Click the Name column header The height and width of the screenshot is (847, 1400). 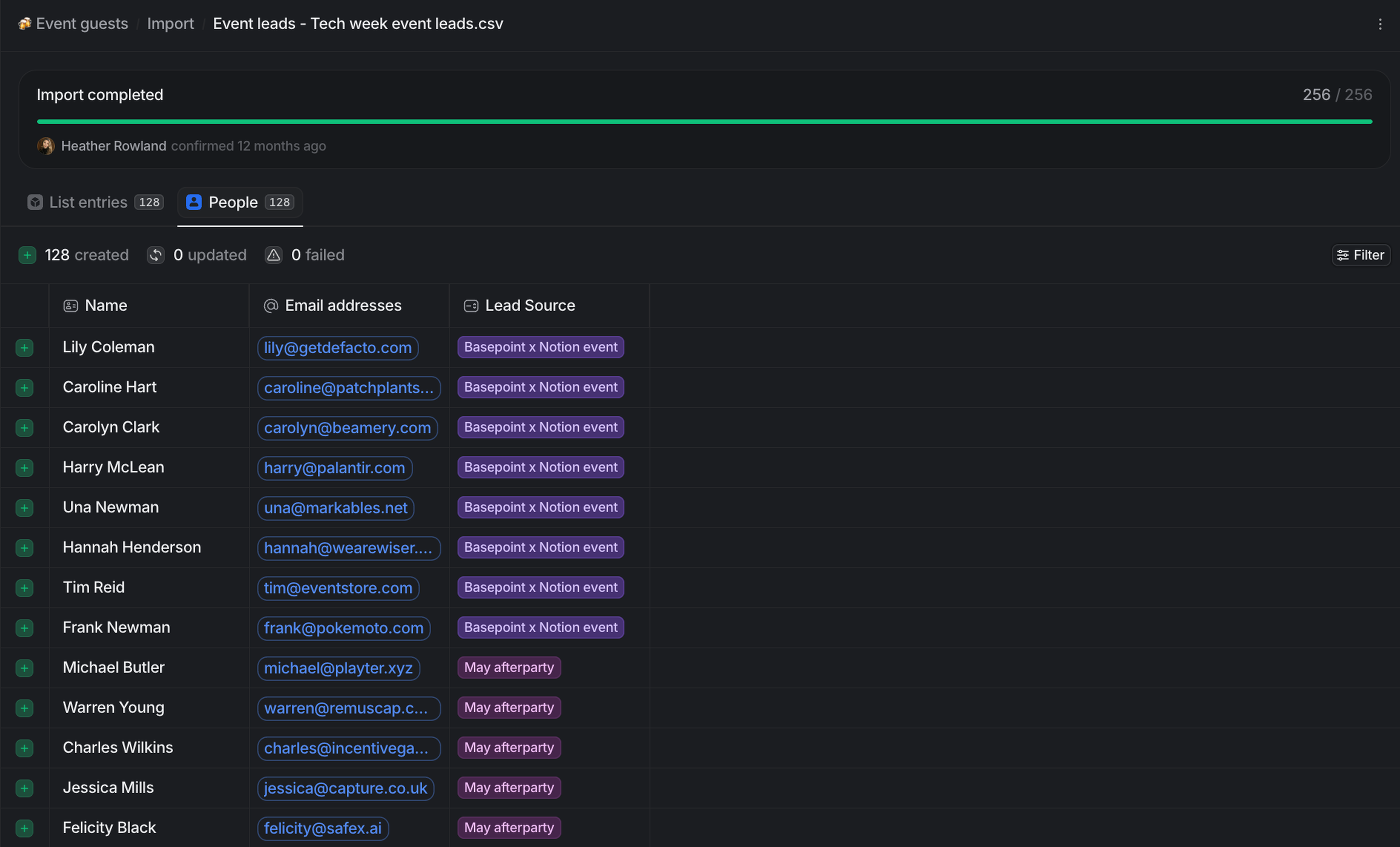click(106, 306)
